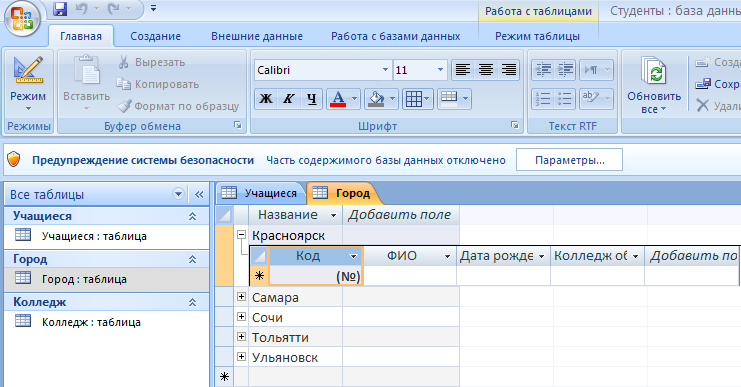Screen dimensions: 741x387
Task: Click the (№) new record cell
Action: pos(316,276)
